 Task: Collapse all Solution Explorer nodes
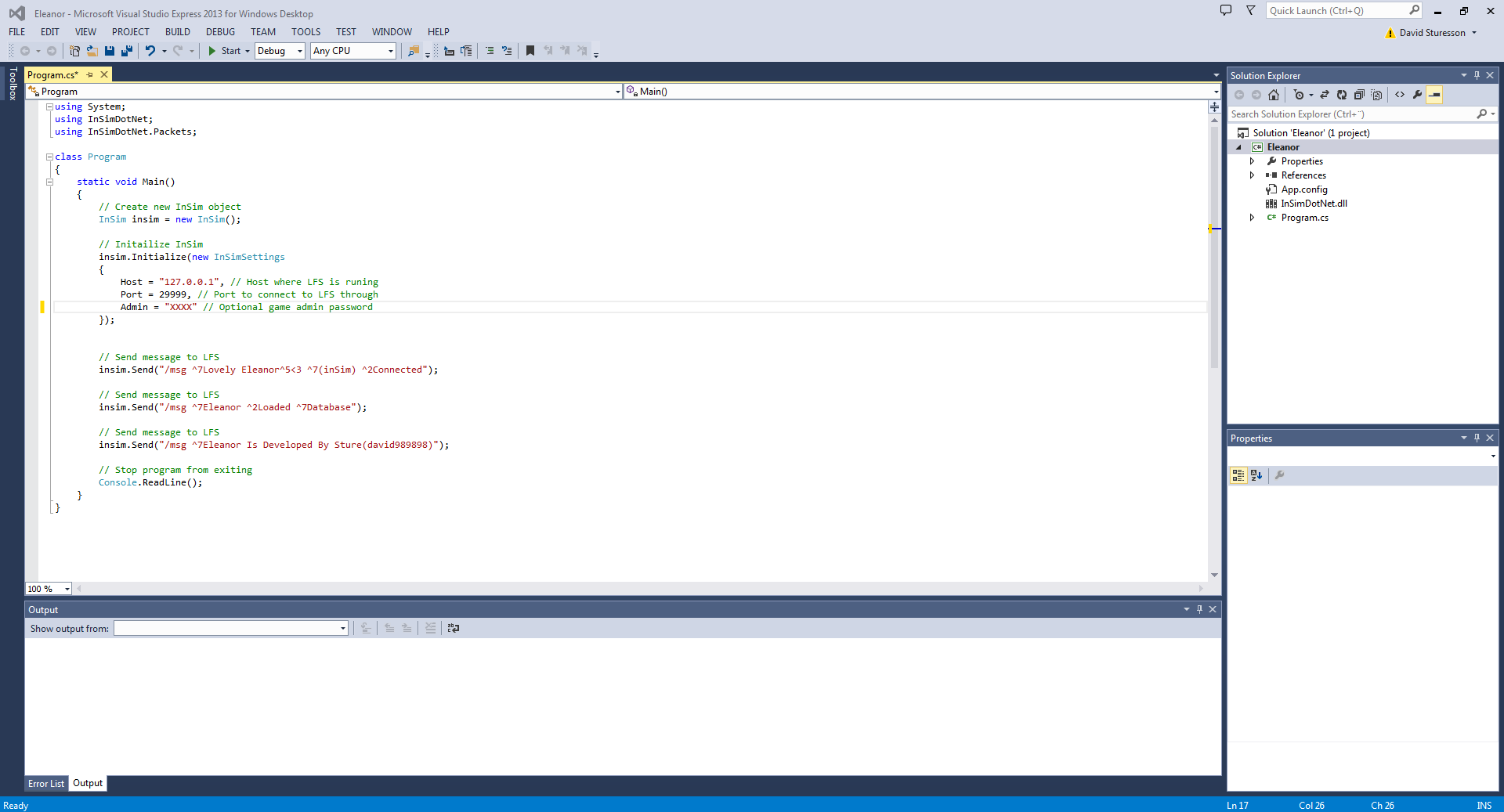pos(1359,95)
